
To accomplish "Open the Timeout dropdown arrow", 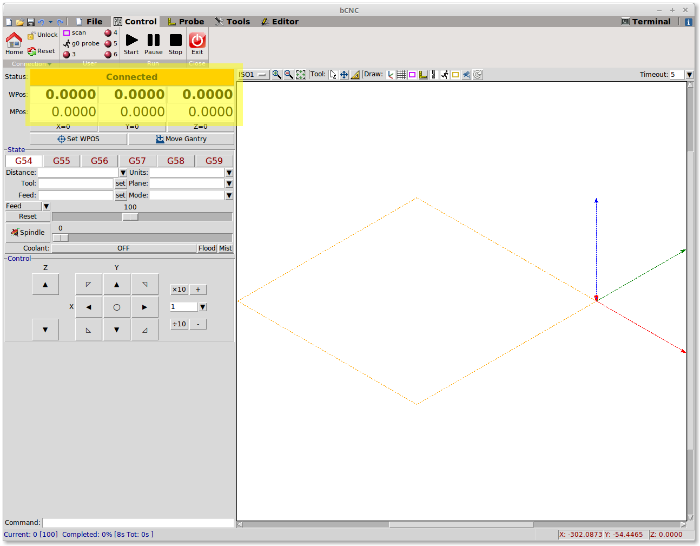I will tap(689, 75).
